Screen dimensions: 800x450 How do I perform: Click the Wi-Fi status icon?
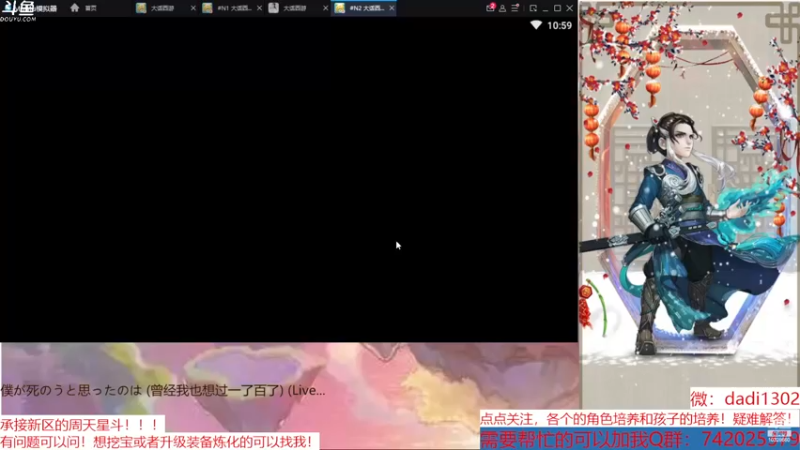[x=536, y=25]
